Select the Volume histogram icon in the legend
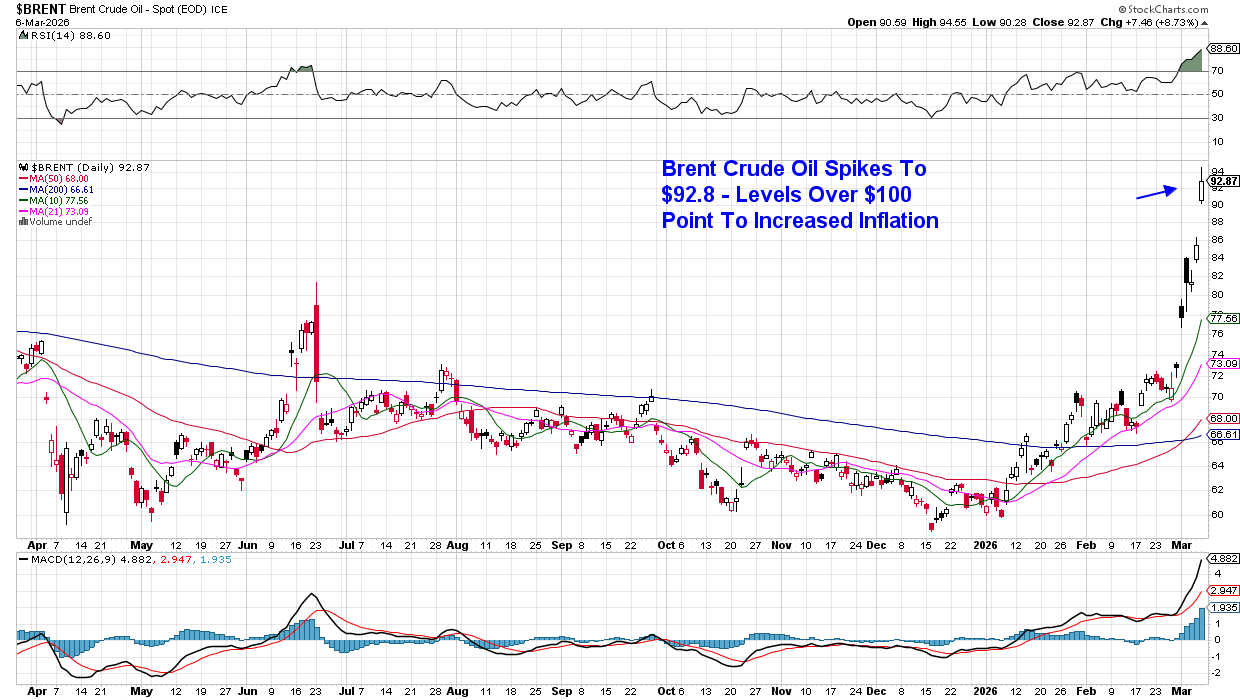Screen dimensions: 1240x700 click(21, 221)
